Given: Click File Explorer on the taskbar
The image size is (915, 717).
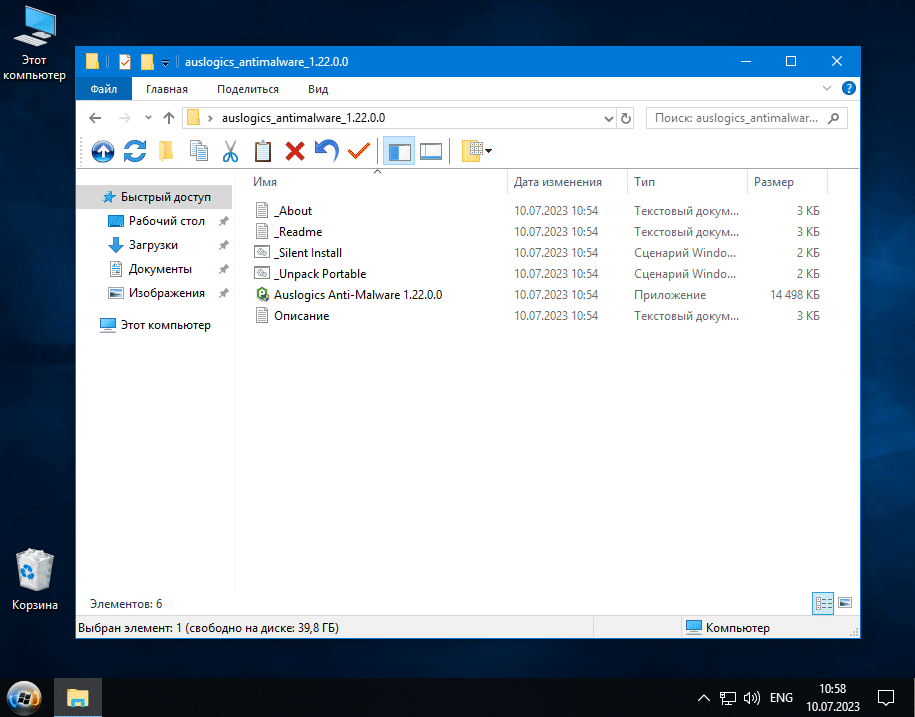Looking at the screenshot, I should point(78,698).
